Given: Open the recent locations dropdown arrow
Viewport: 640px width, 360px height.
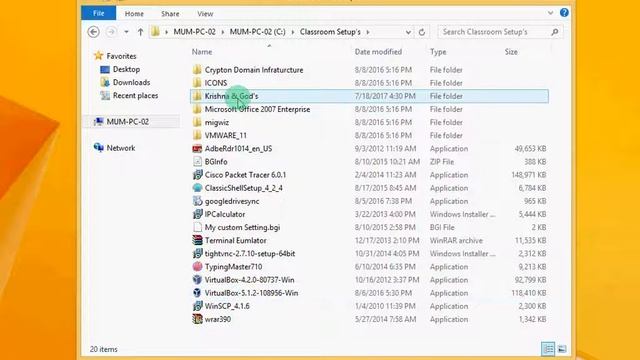Looking at the screenshot, I should (x=126, y=32).
